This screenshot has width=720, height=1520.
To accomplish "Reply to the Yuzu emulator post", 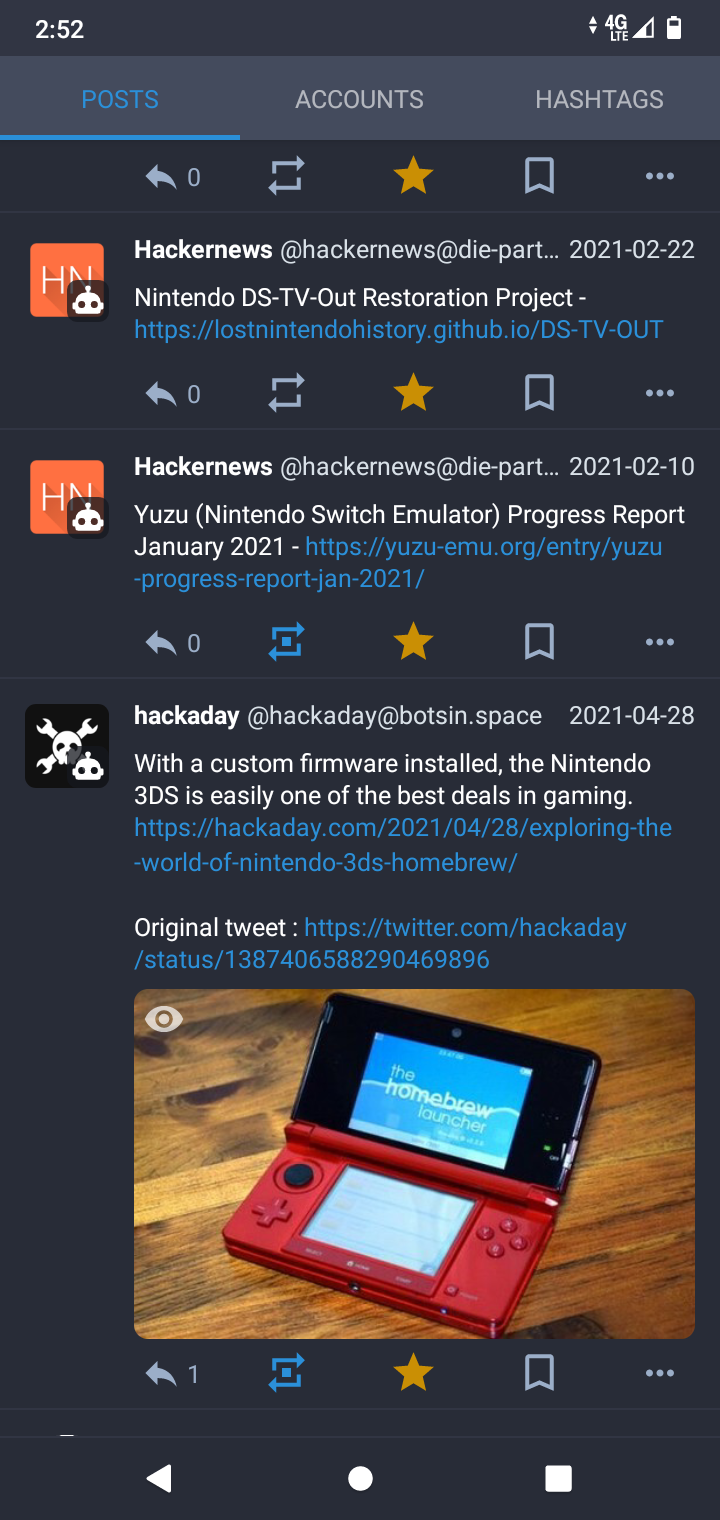I will (x=161, y=642).
